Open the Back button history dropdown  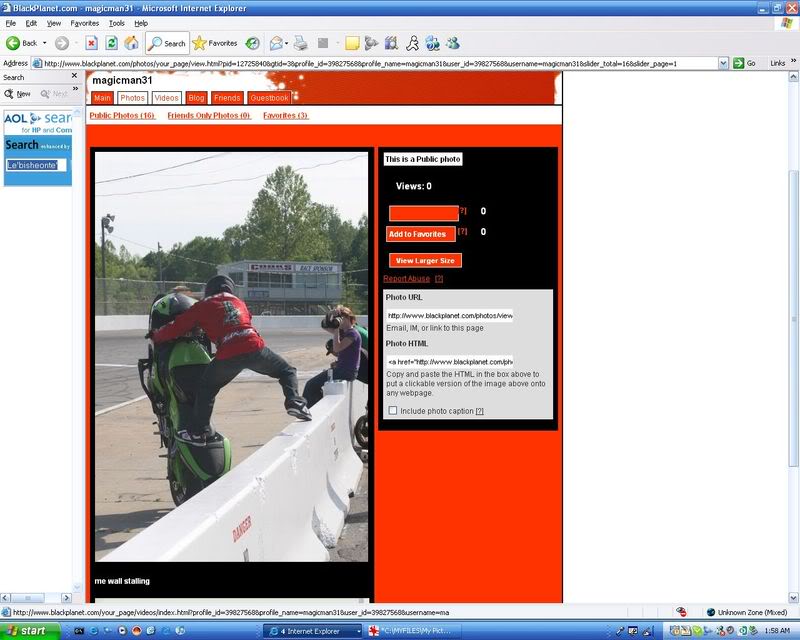(x=43, y=44)
